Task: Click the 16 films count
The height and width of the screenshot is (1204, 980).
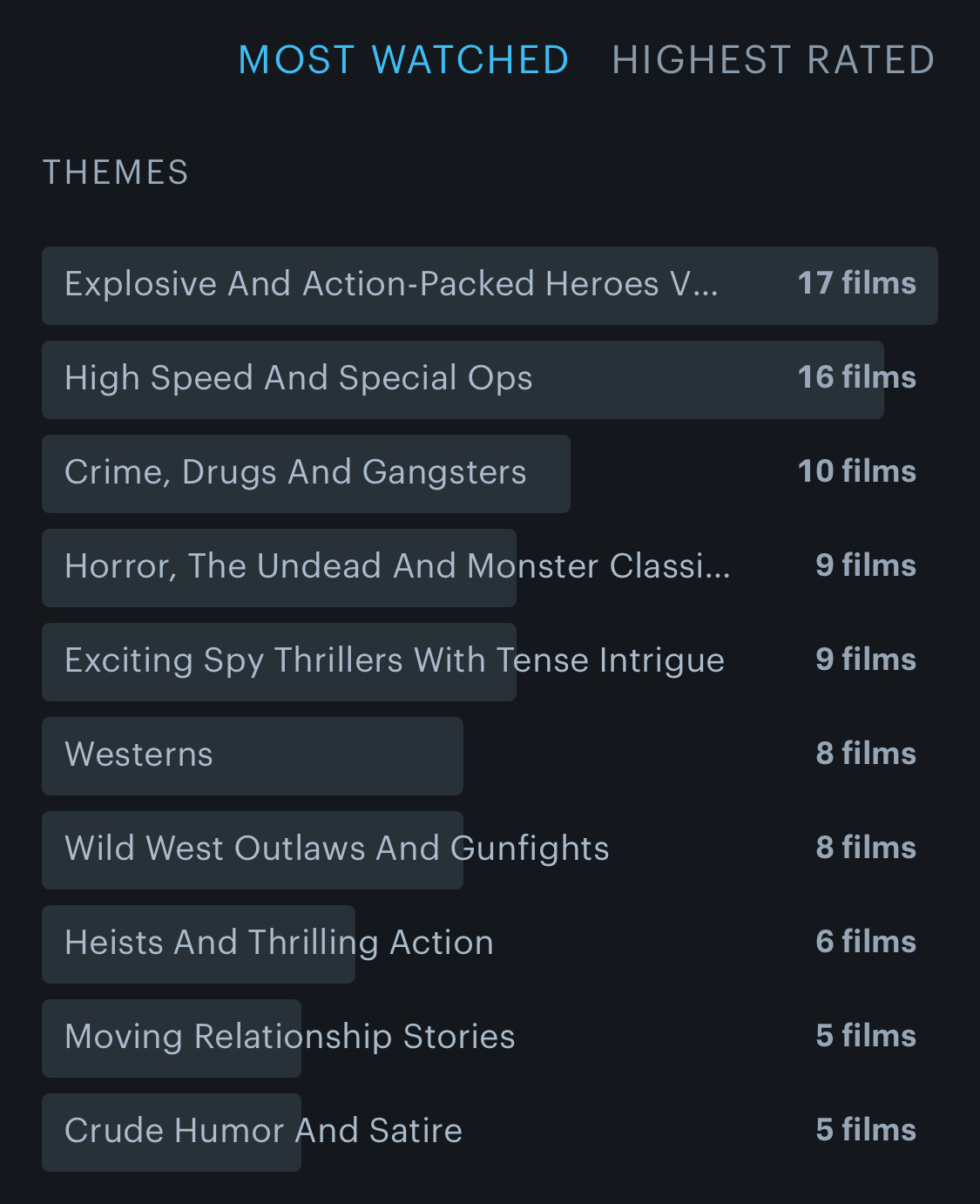Action: pos(856,378)
